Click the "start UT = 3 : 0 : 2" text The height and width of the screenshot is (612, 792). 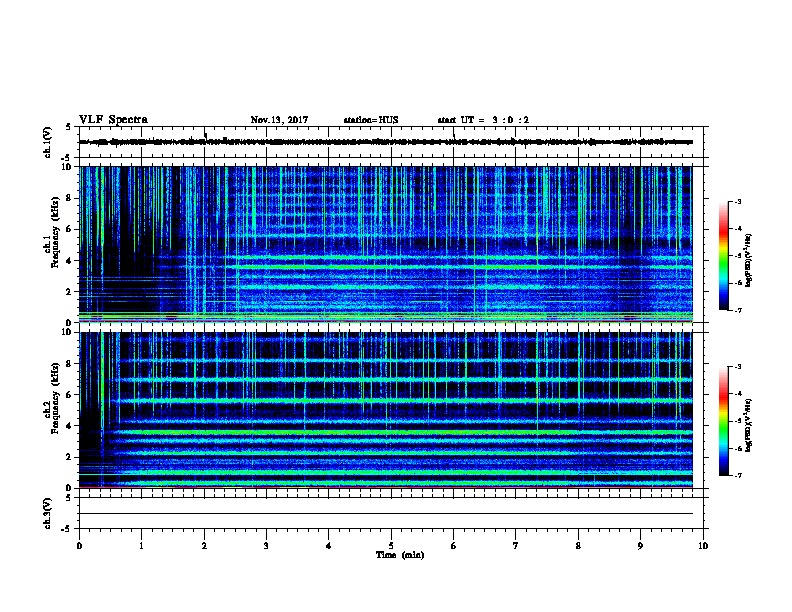point(483,120)
